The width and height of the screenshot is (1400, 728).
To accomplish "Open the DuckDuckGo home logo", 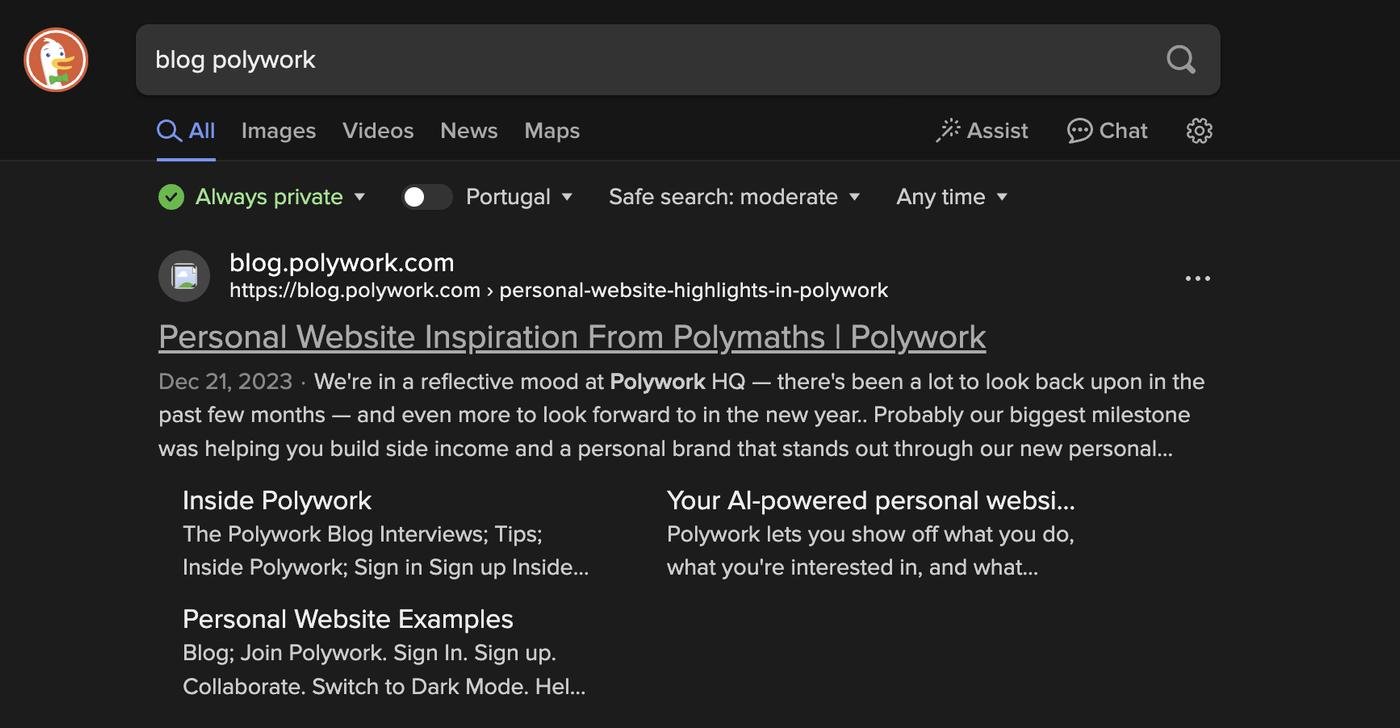I will tap(56, 60).
